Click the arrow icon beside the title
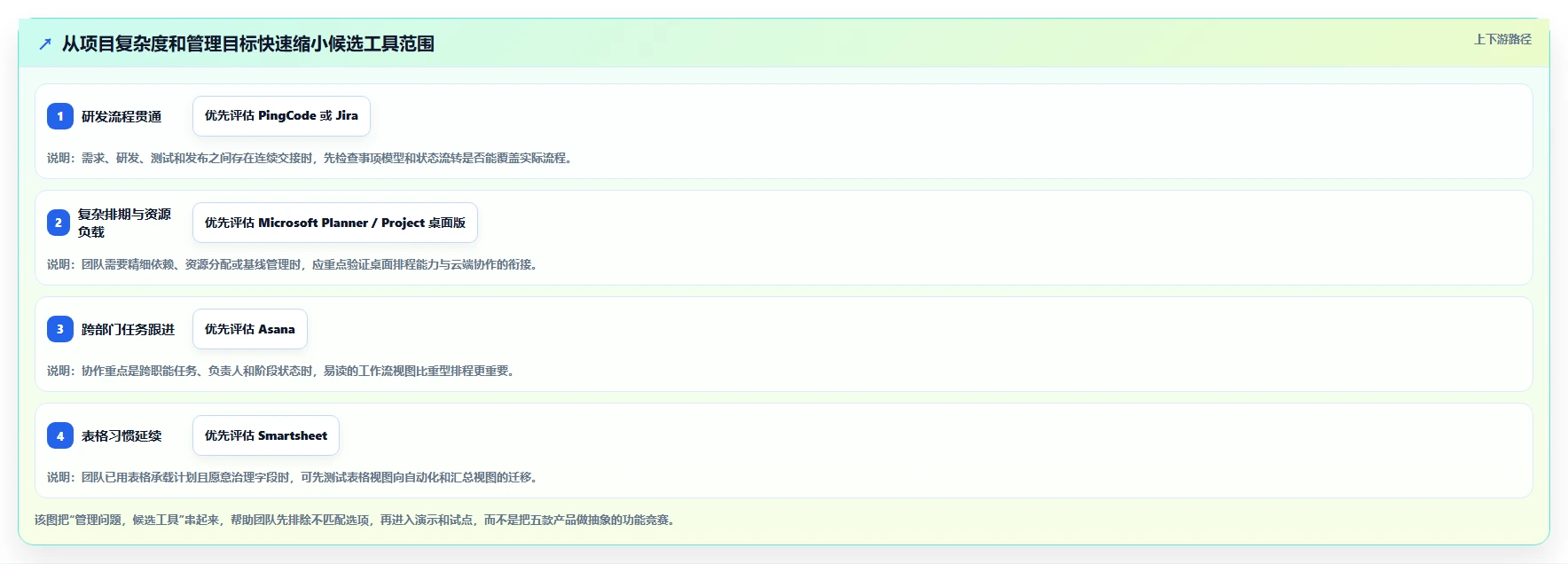 (x=45, y=43)
